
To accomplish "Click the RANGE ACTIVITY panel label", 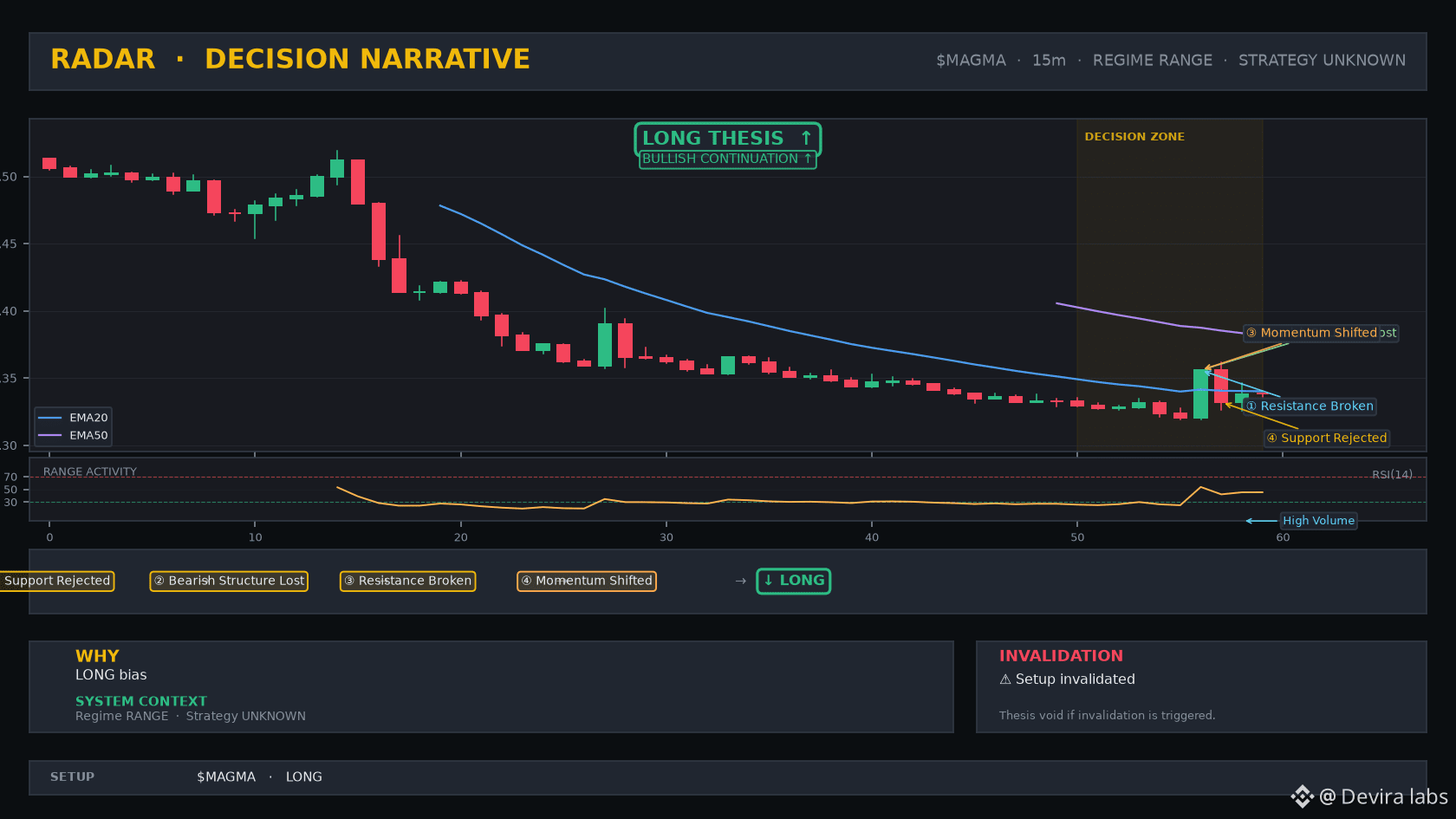I will [x=90, y=472].
